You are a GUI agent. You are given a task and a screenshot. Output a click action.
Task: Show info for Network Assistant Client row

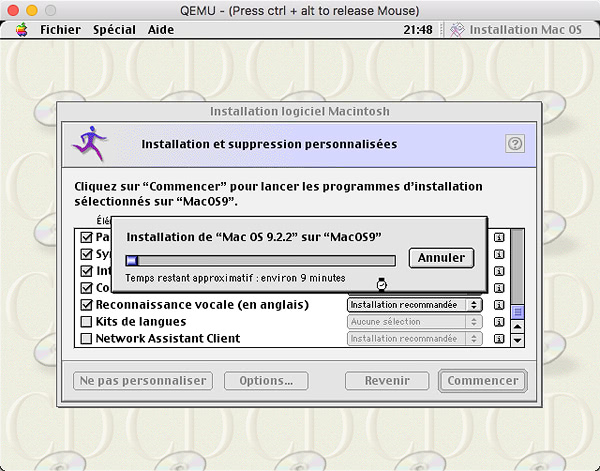[499, 339]
